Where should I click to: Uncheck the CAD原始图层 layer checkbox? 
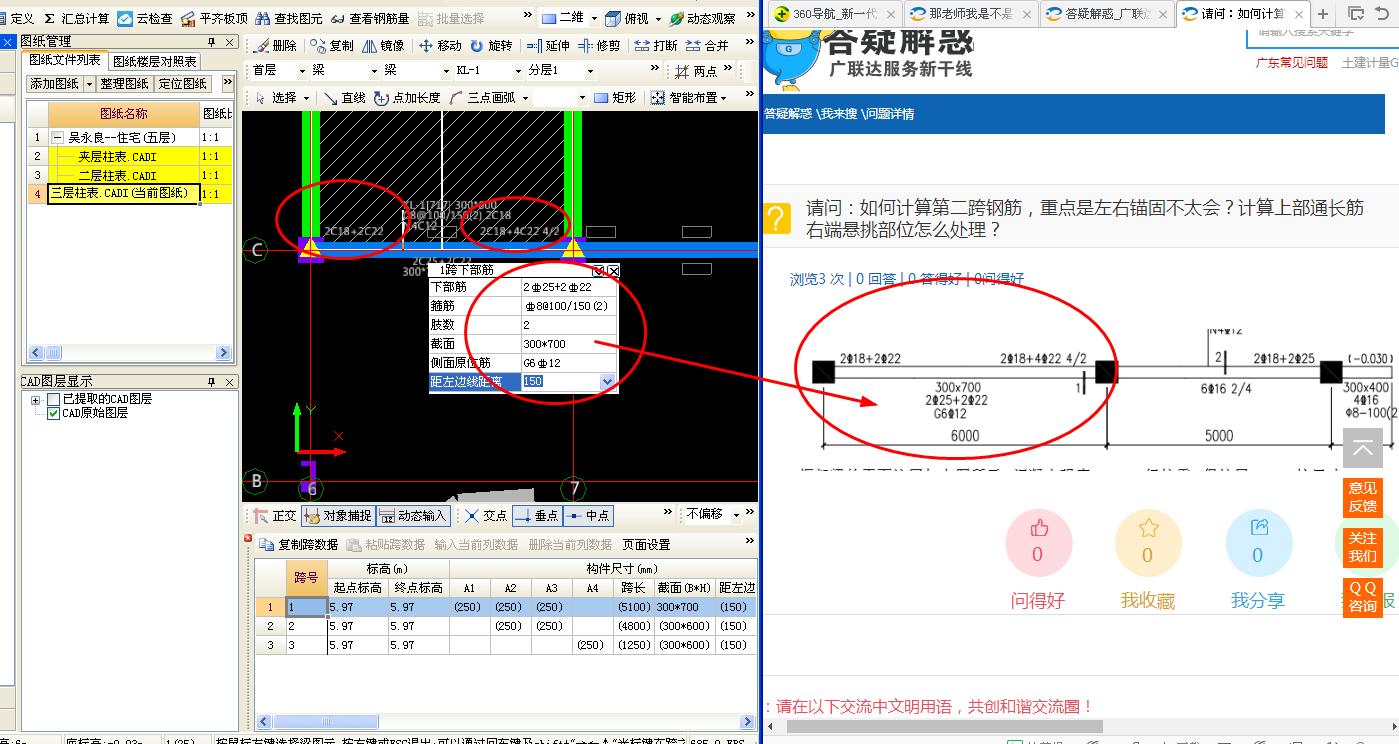[54, 413]
